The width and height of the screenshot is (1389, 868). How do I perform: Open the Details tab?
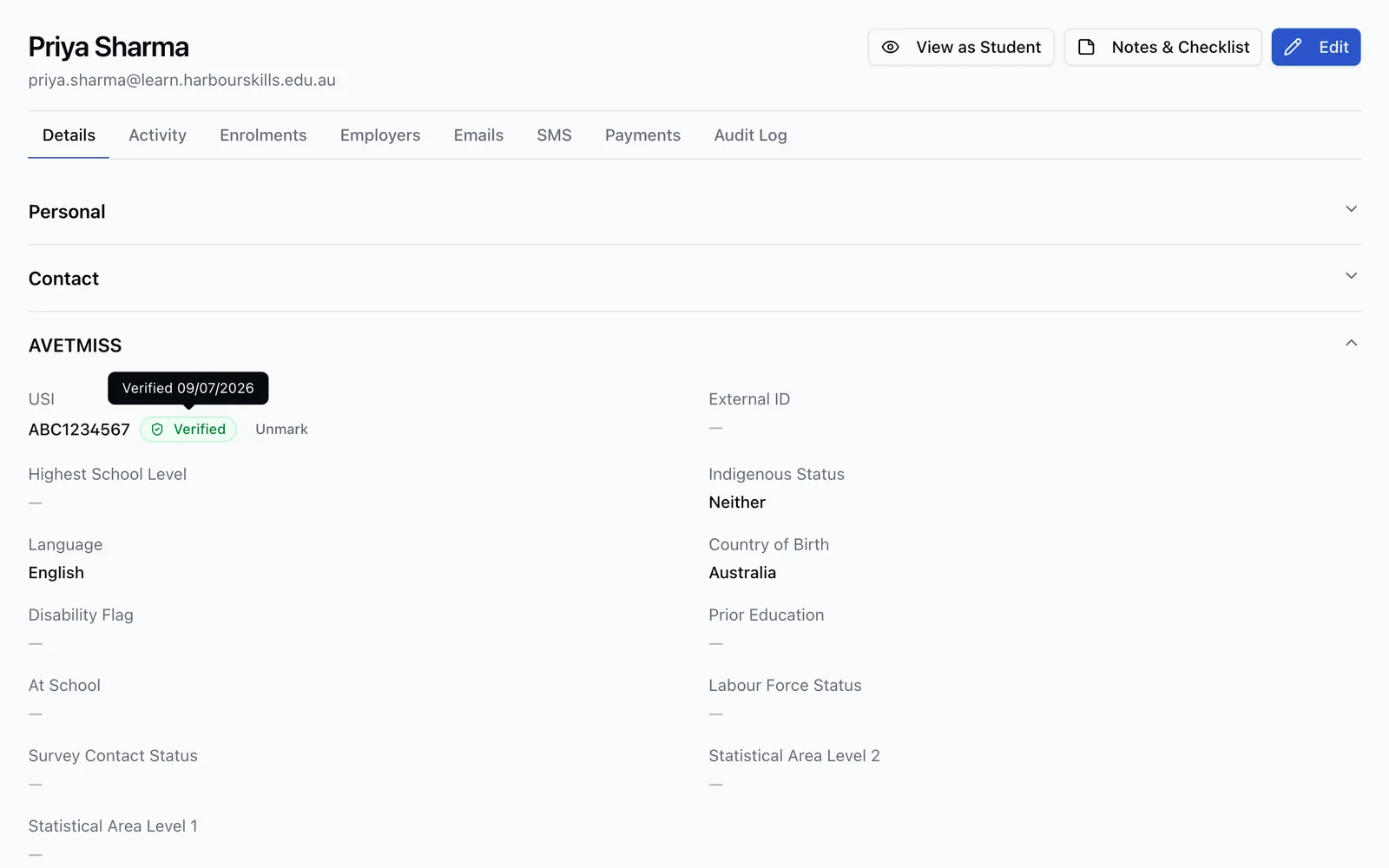click(x=69, y=135)
